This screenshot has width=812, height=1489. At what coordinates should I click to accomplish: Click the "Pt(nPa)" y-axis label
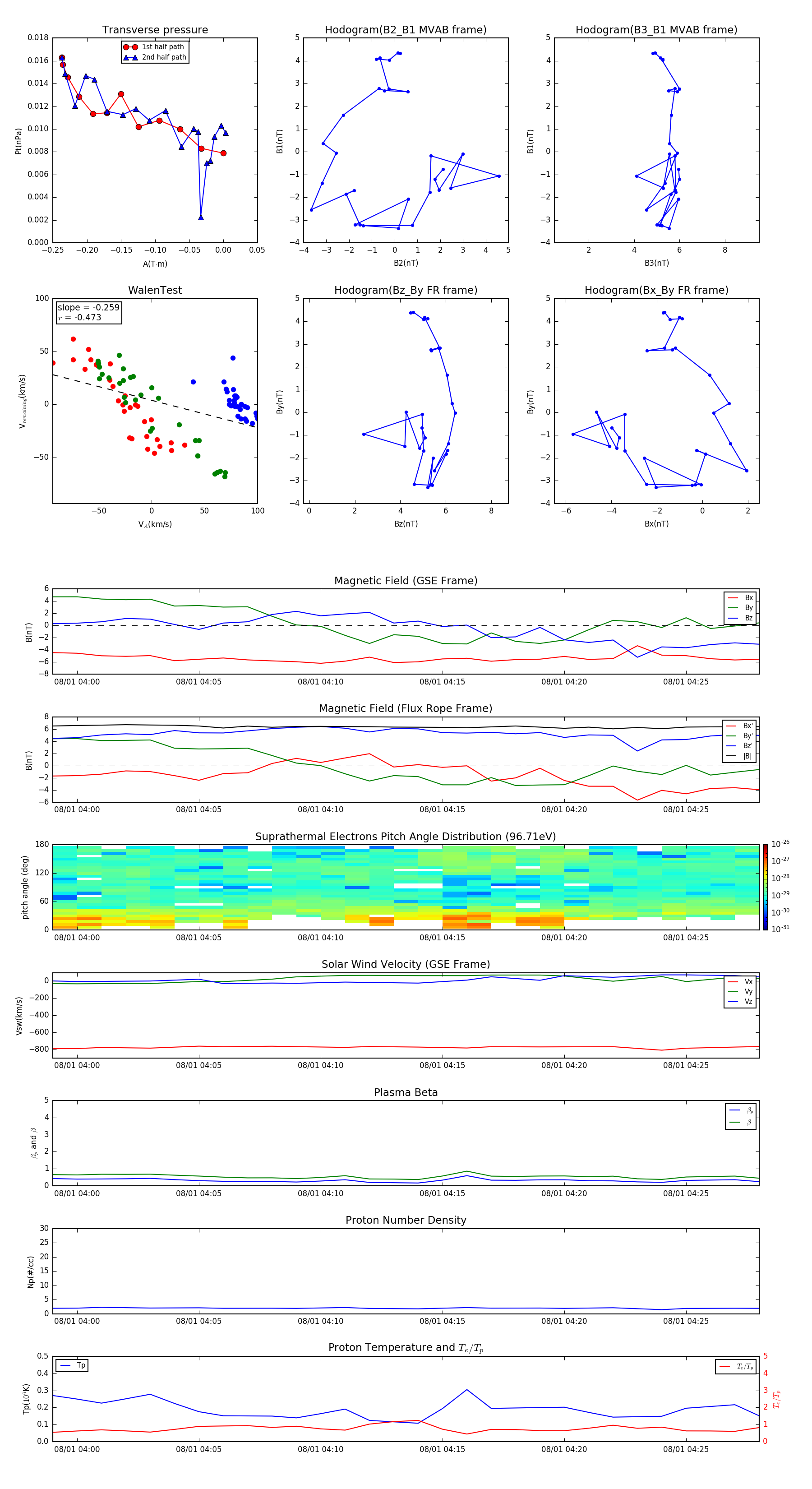coord(18,140)
